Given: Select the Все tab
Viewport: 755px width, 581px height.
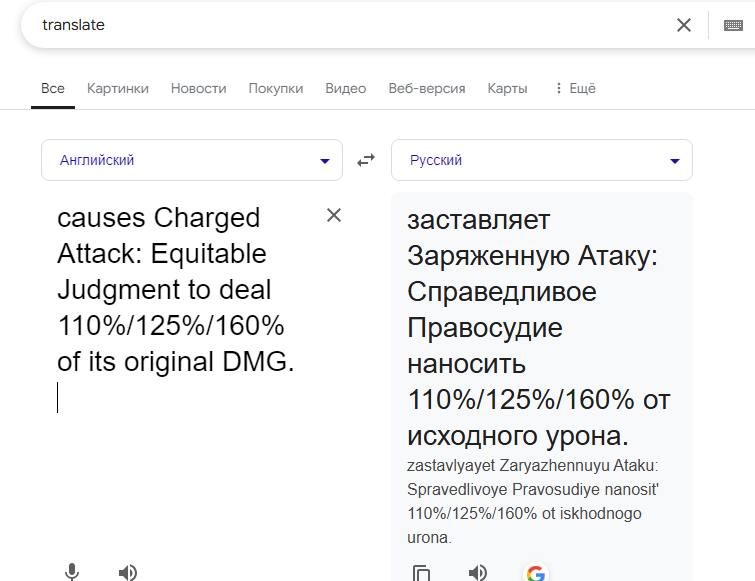Looking at the screenshot, I should (x=53, y=89).
